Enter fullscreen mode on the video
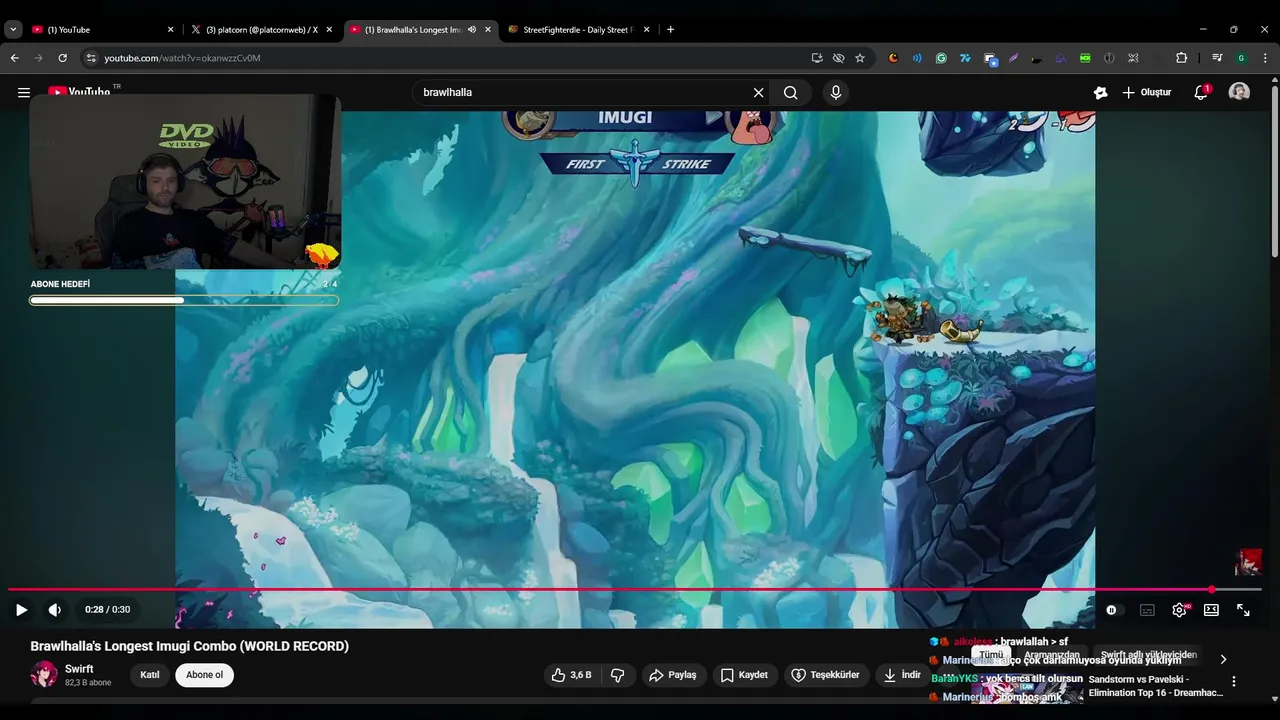The height and width of the screenshot is (720, 1280). [x=1243, y=610]
